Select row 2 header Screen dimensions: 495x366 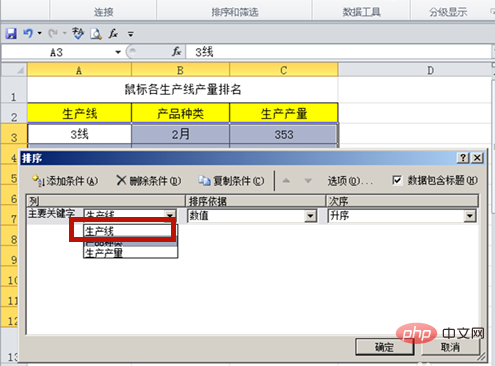click(14, 113)
